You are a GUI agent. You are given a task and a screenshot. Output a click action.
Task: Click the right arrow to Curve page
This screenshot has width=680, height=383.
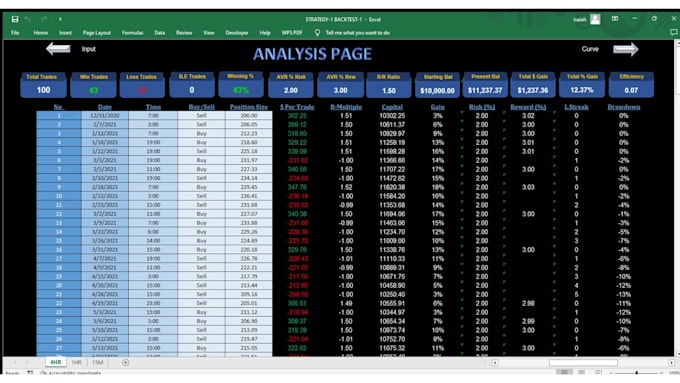coord(625,49)
